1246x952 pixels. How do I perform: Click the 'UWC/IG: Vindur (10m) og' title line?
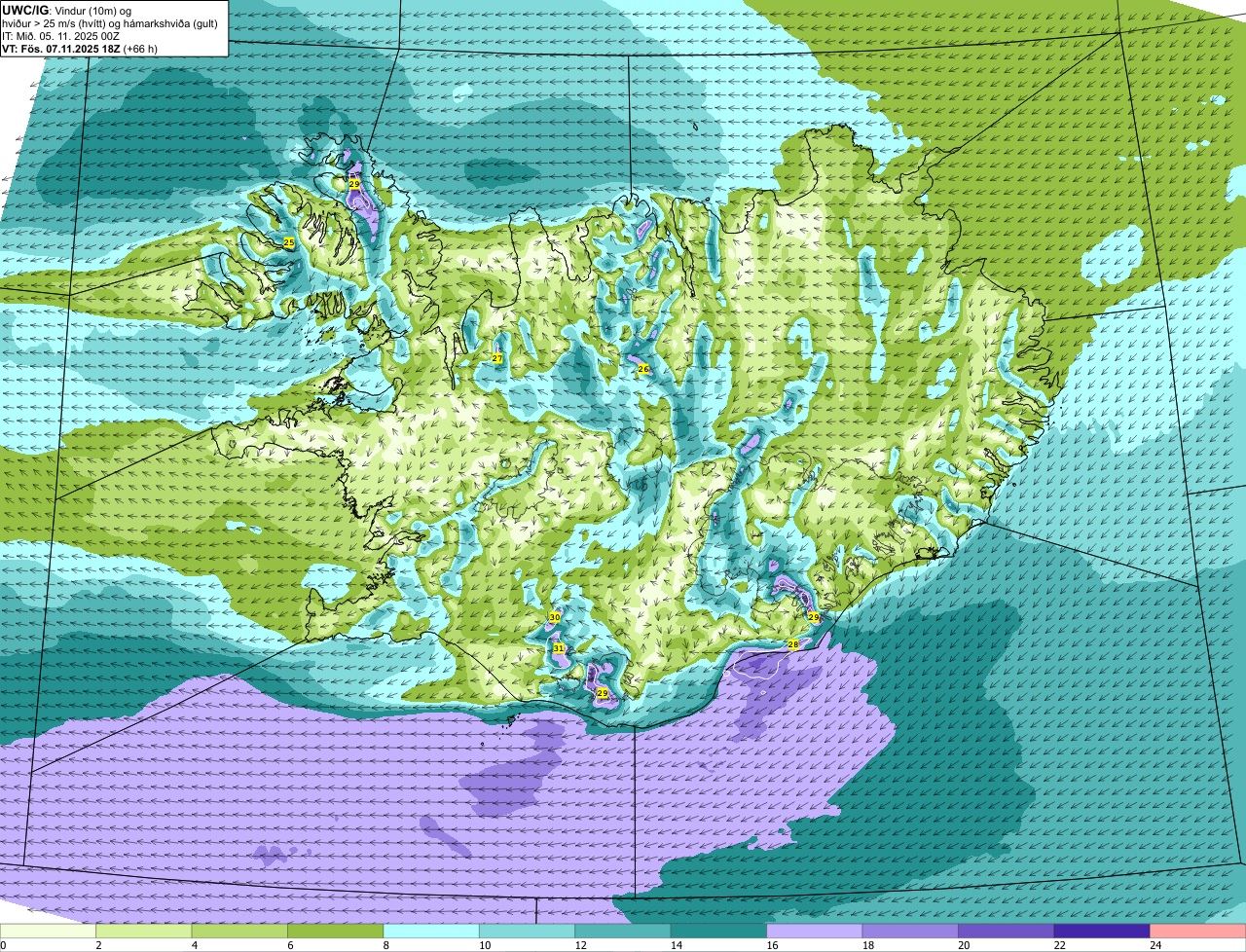[67, 11]
